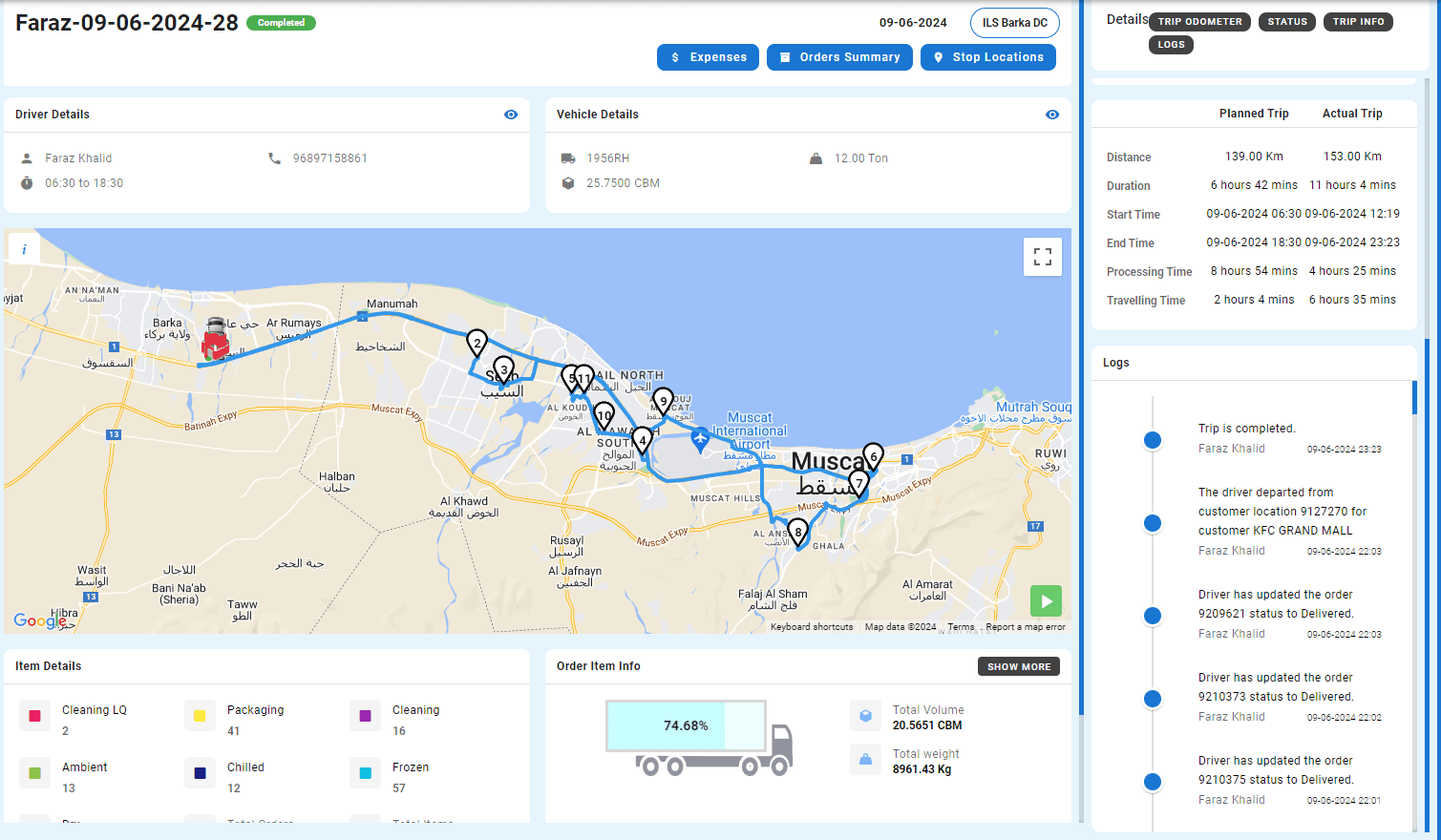This screenshot has width=1441, height=840.
Task: Click the Frozen cyan swatch
Action: [x=365, y=773]
